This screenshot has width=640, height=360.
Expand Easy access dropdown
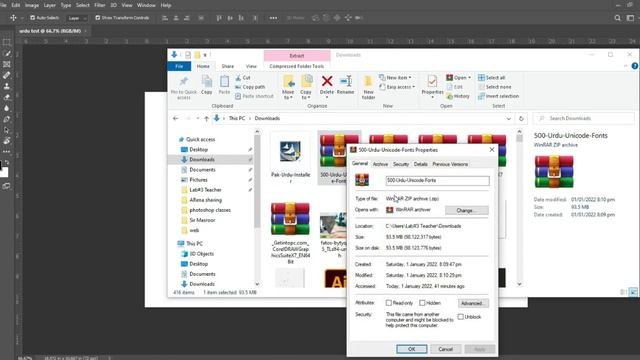click(397, 87)
